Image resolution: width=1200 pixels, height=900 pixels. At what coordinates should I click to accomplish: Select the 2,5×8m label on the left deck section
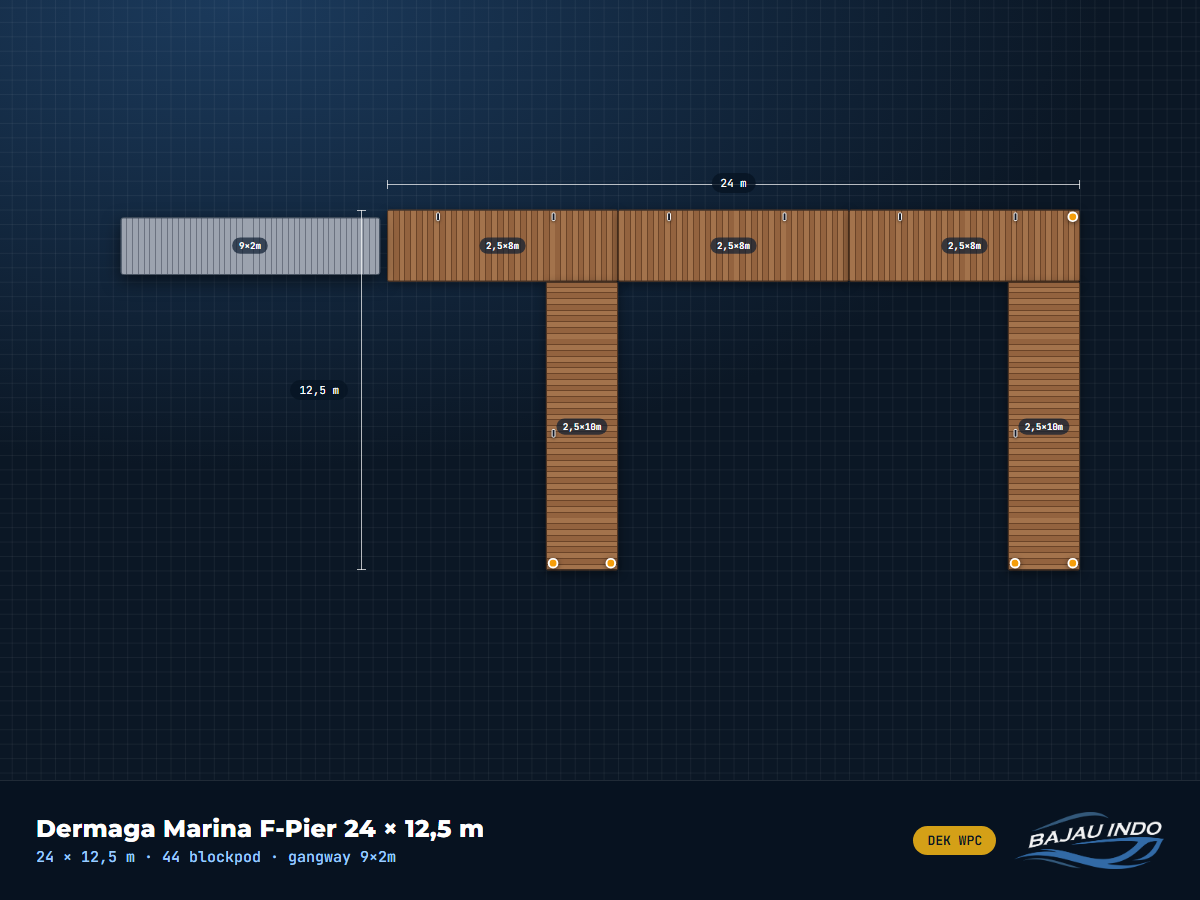[x=502, y=246]
